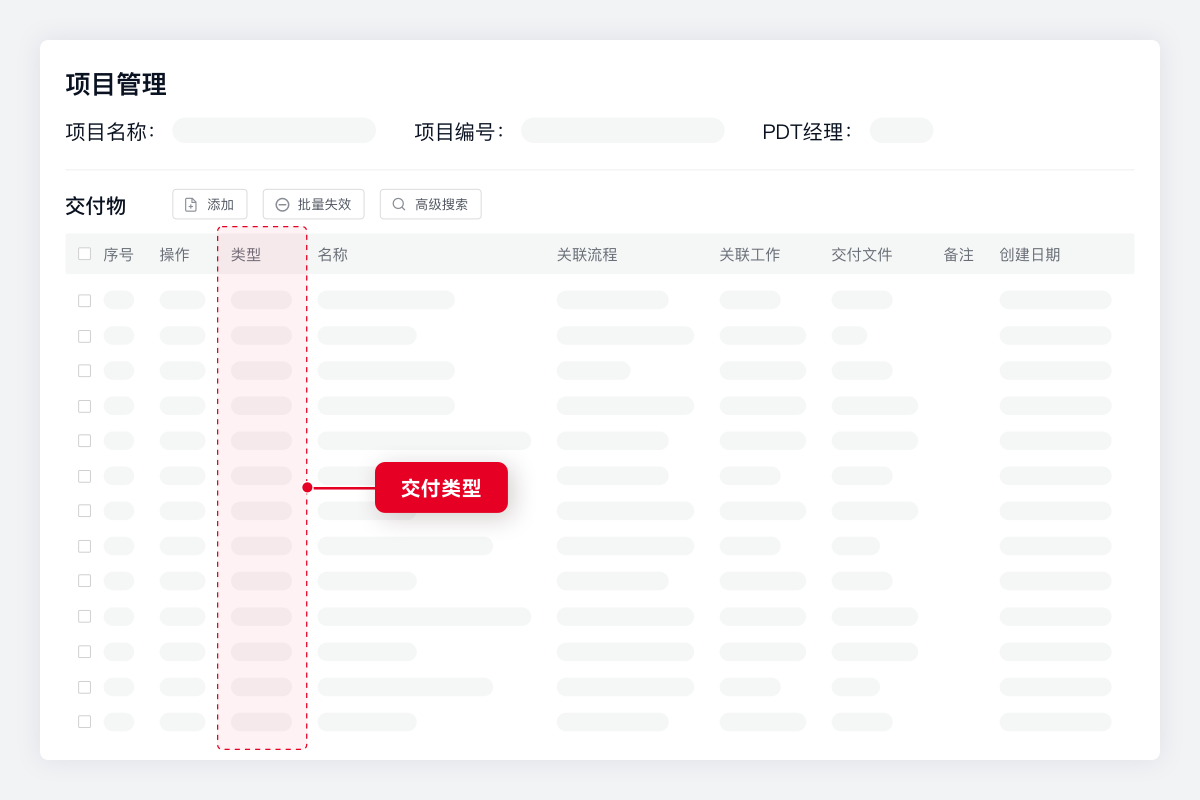Click the 创建日期 column header

(1030, 255)
